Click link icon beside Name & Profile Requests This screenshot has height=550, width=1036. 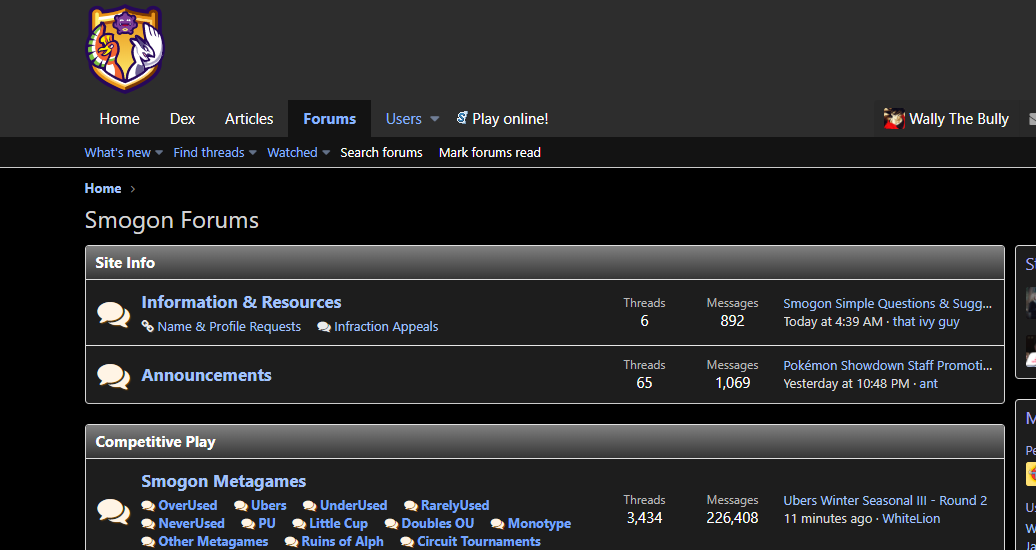148,327
